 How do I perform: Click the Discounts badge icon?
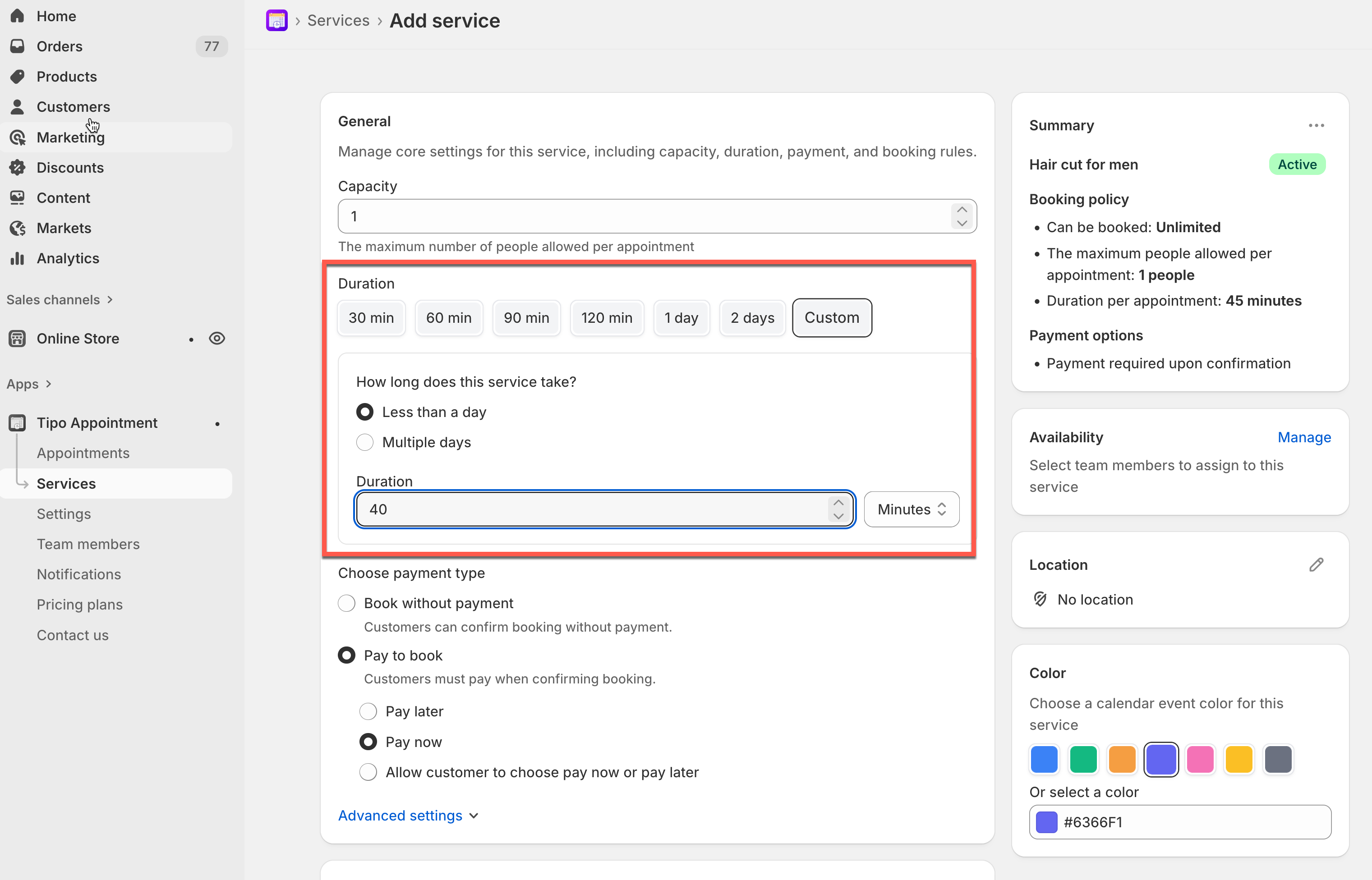point(18,167)
